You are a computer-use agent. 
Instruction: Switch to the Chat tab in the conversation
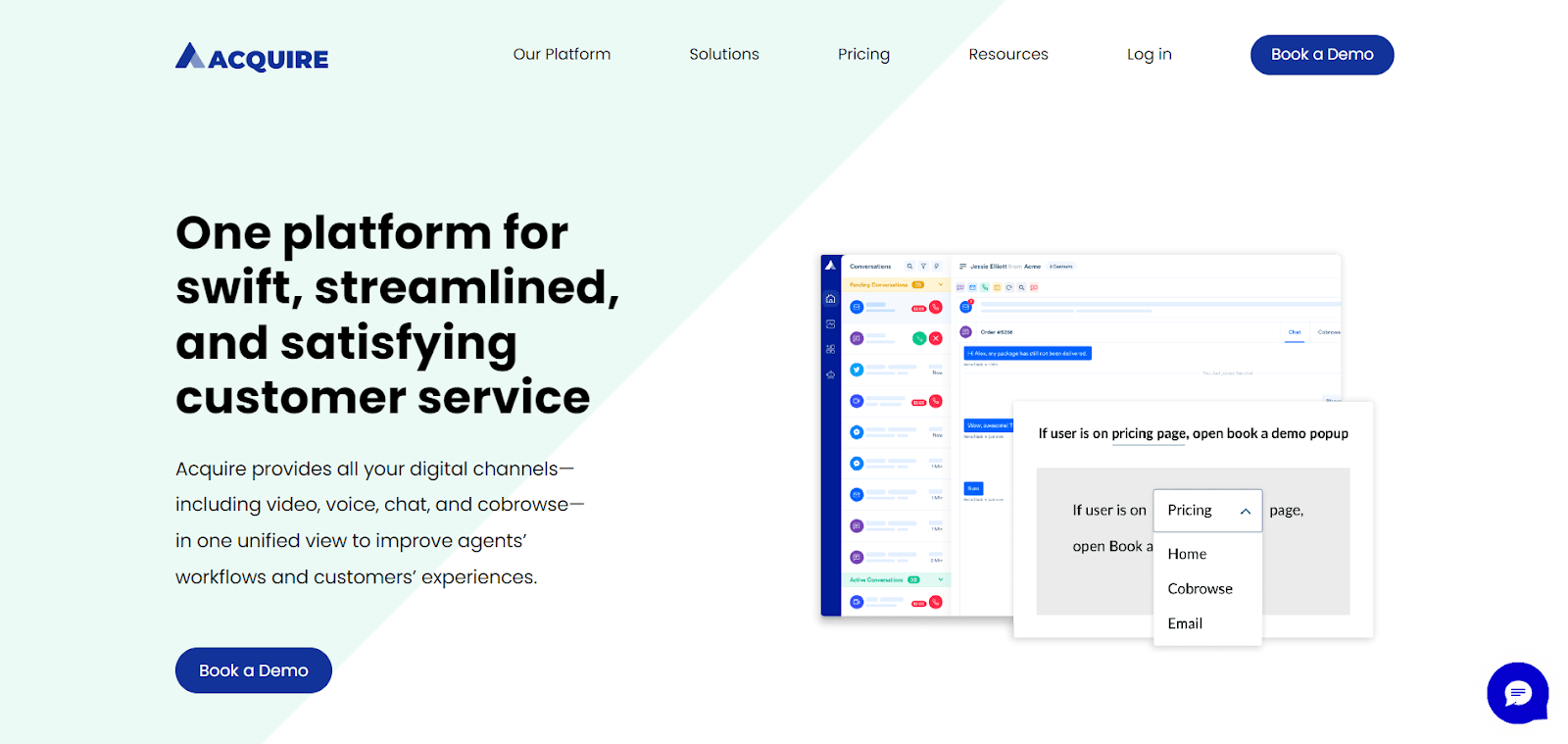(1295, 332)
